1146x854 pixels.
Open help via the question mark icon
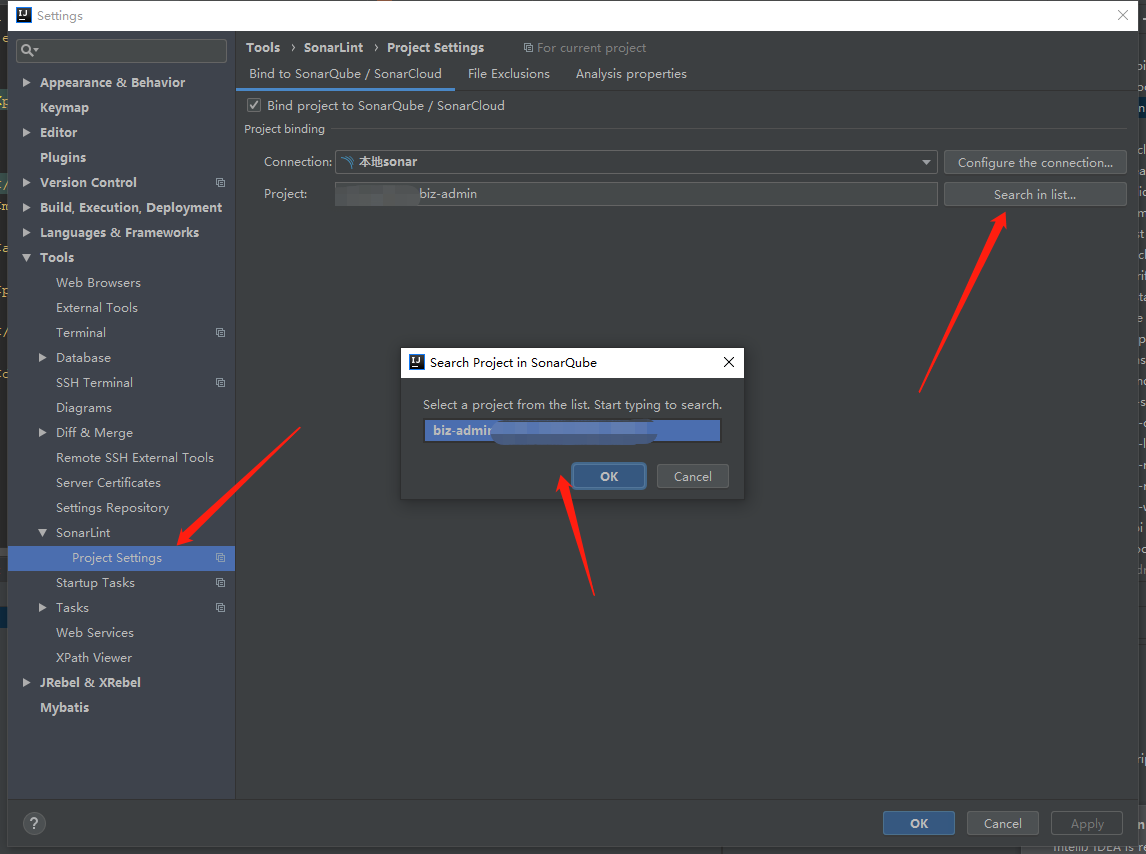click(34, 823)
